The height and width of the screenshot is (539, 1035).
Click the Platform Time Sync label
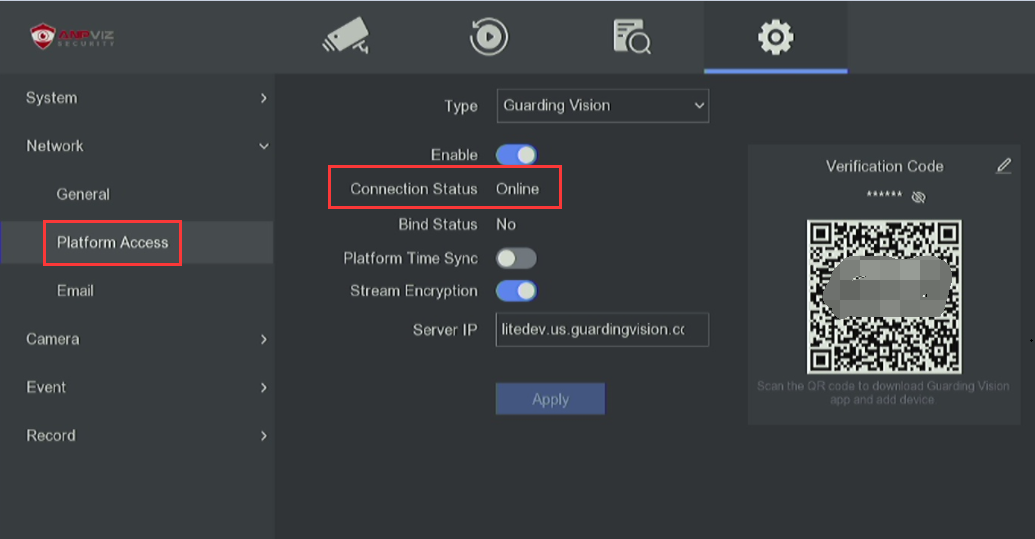coord(411,259)
